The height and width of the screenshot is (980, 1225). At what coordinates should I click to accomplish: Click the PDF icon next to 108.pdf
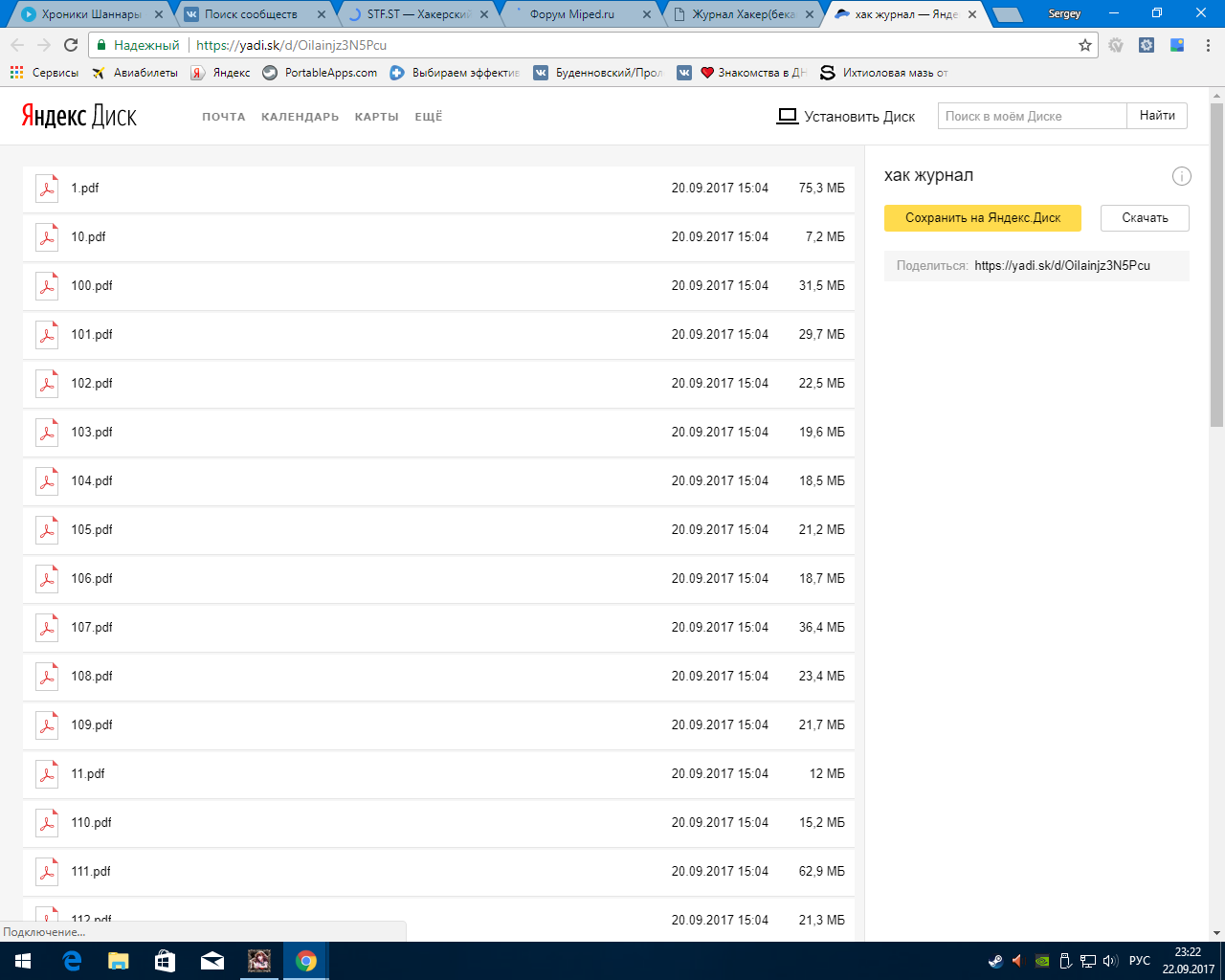[x=47, y=677]
